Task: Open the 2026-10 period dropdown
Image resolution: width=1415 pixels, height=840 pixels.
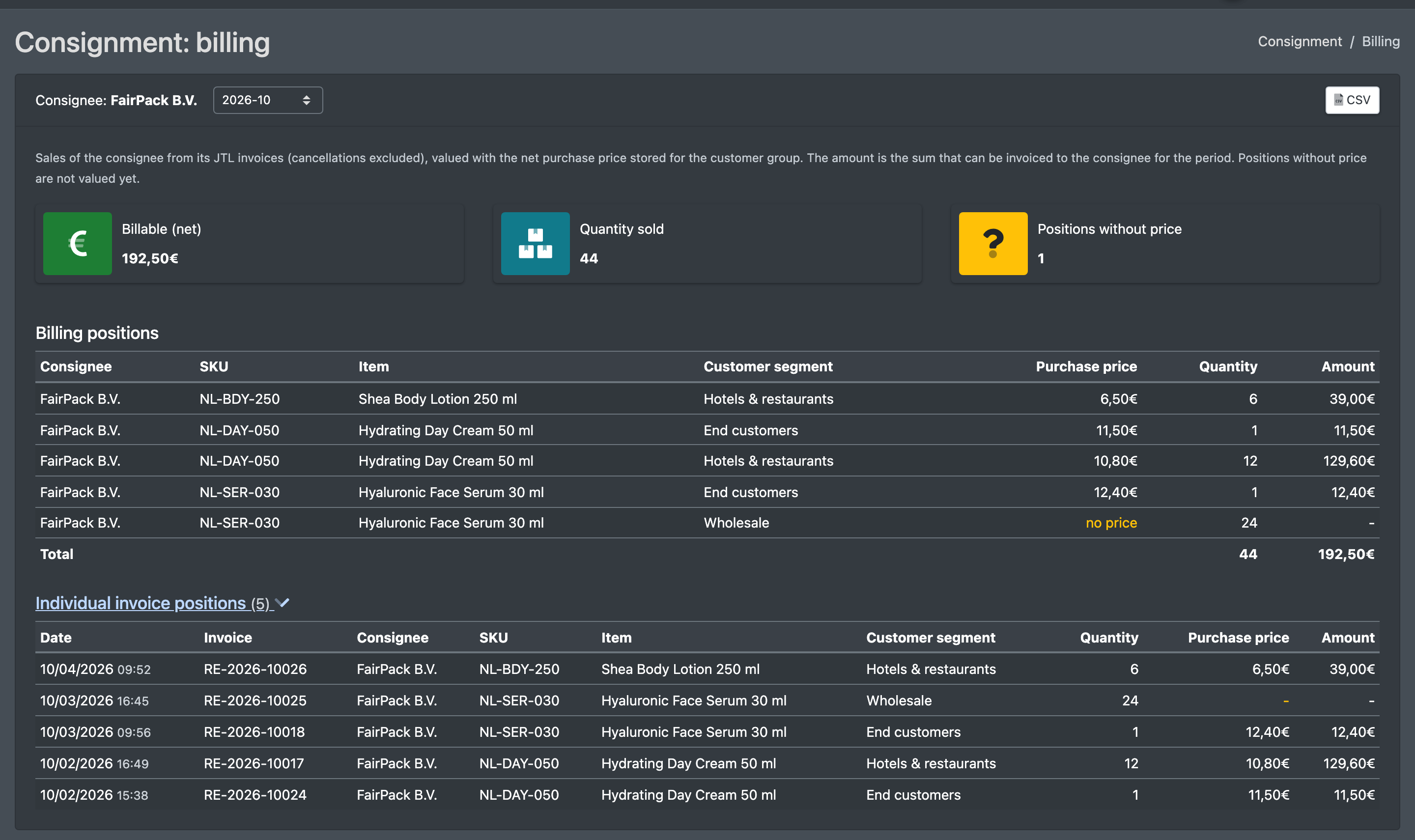Action: pyautogui.click(x=268, y=100)
